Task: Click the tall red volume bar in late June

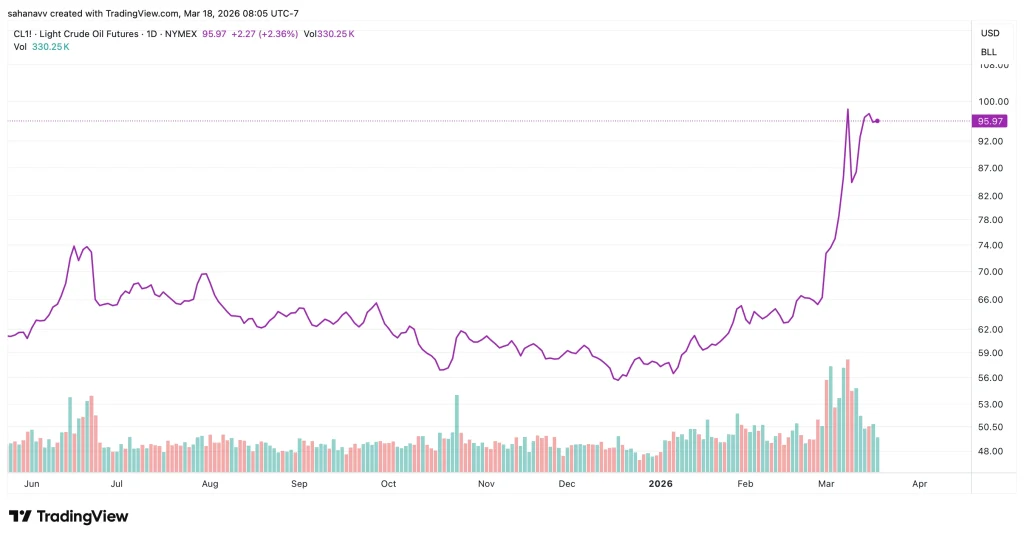Action: point(90,432)
